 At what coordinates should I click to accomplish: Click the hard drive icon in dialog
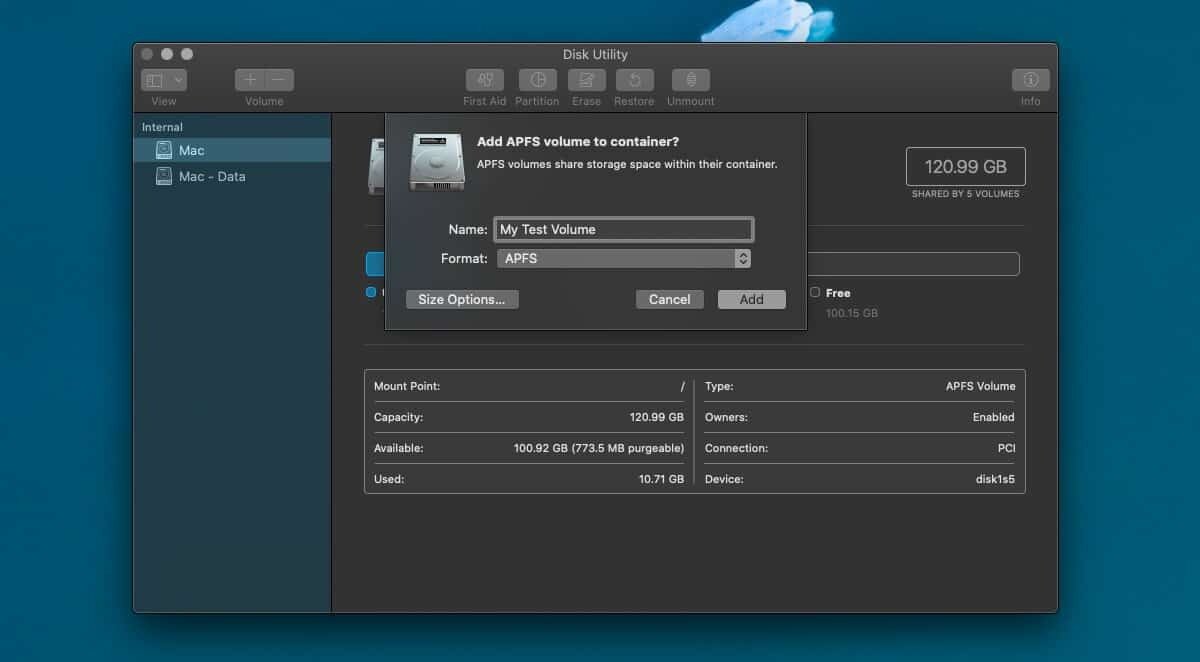437,162
